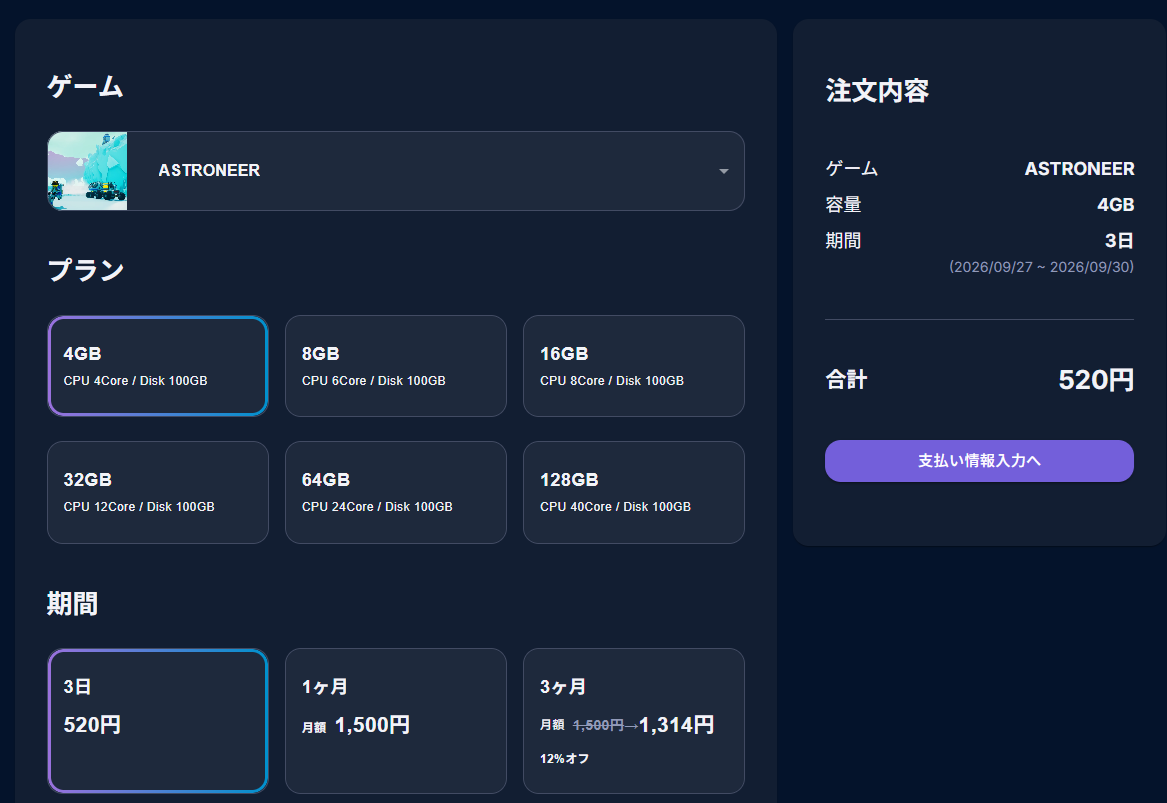Click the 注文内容 heading
Viewport: 1167px width, 803px height.
click(877, 91)
